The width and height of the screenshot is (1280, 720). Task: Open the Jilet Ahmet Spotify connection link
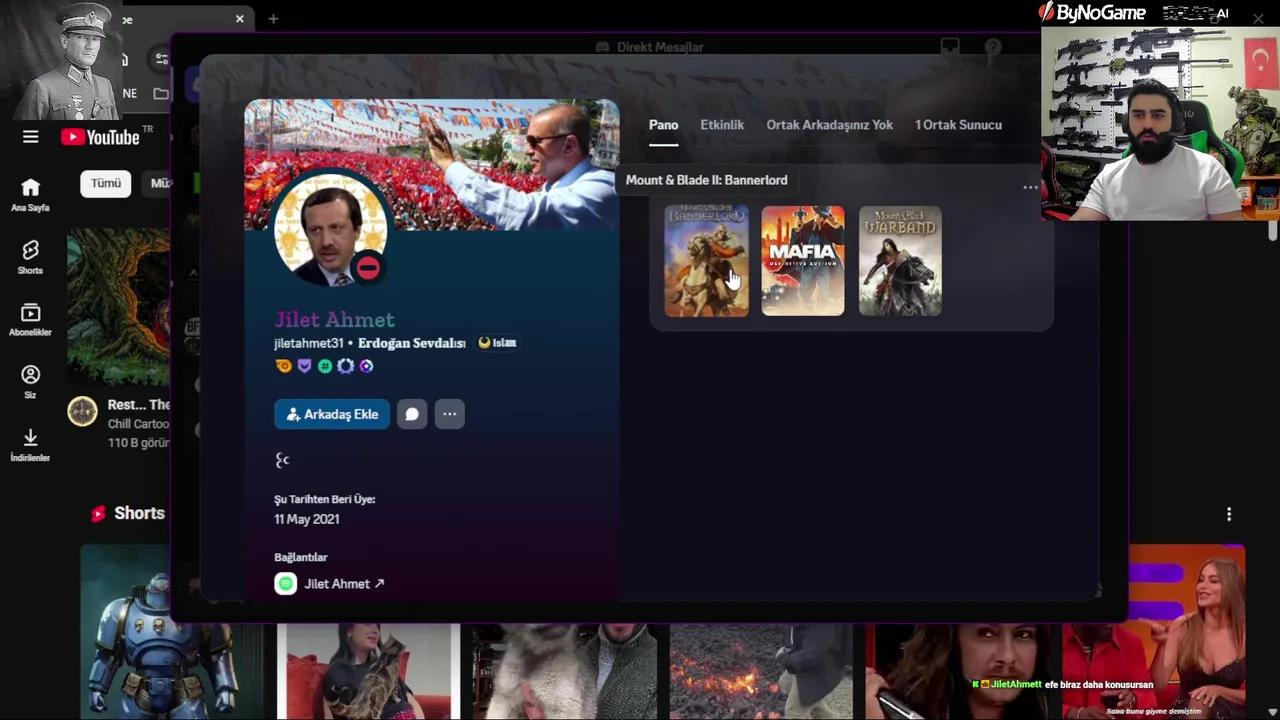coord(344,584)
